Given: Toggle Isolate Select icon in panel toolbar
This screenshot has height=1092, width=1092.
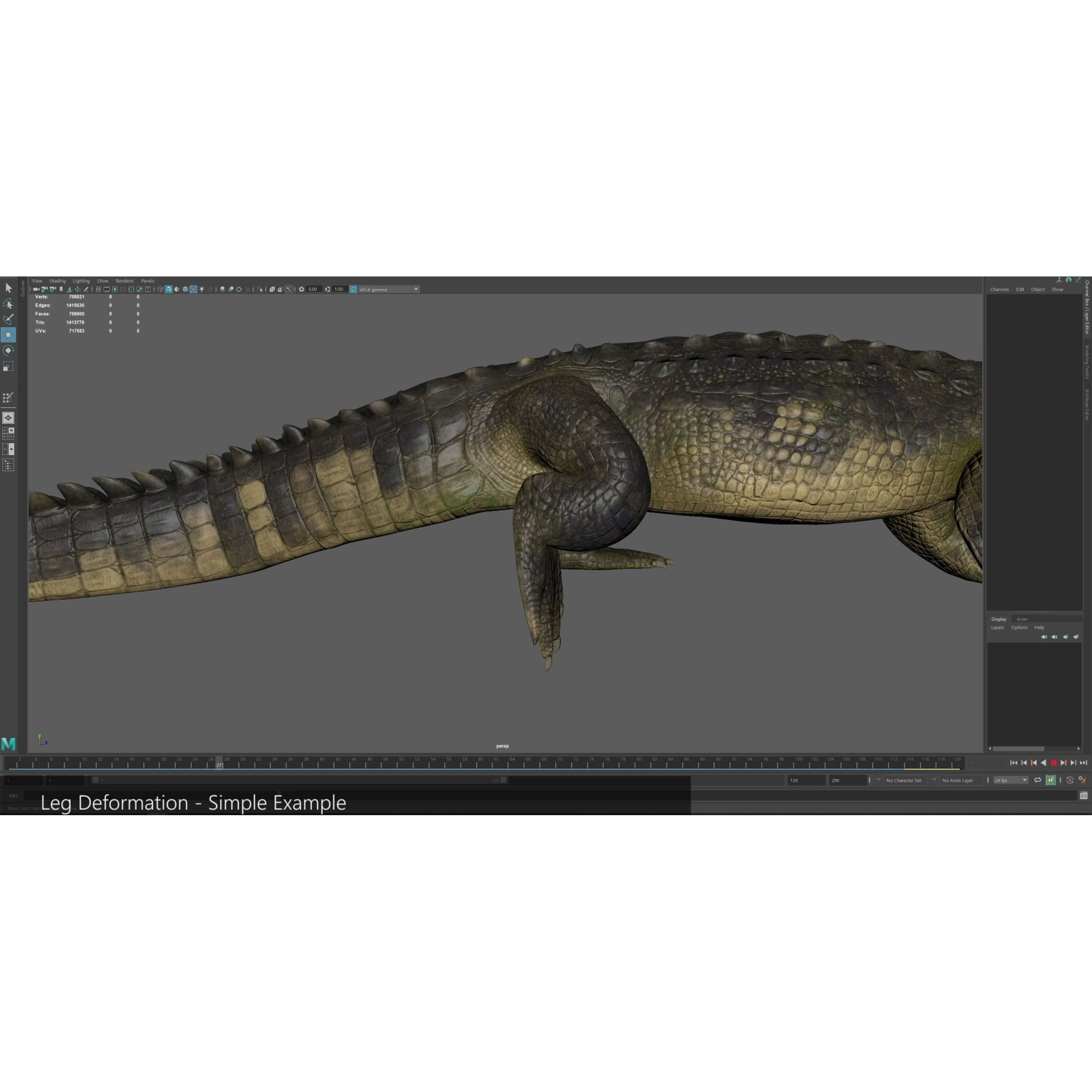Looking at the screenshot, I should (260, 289).
